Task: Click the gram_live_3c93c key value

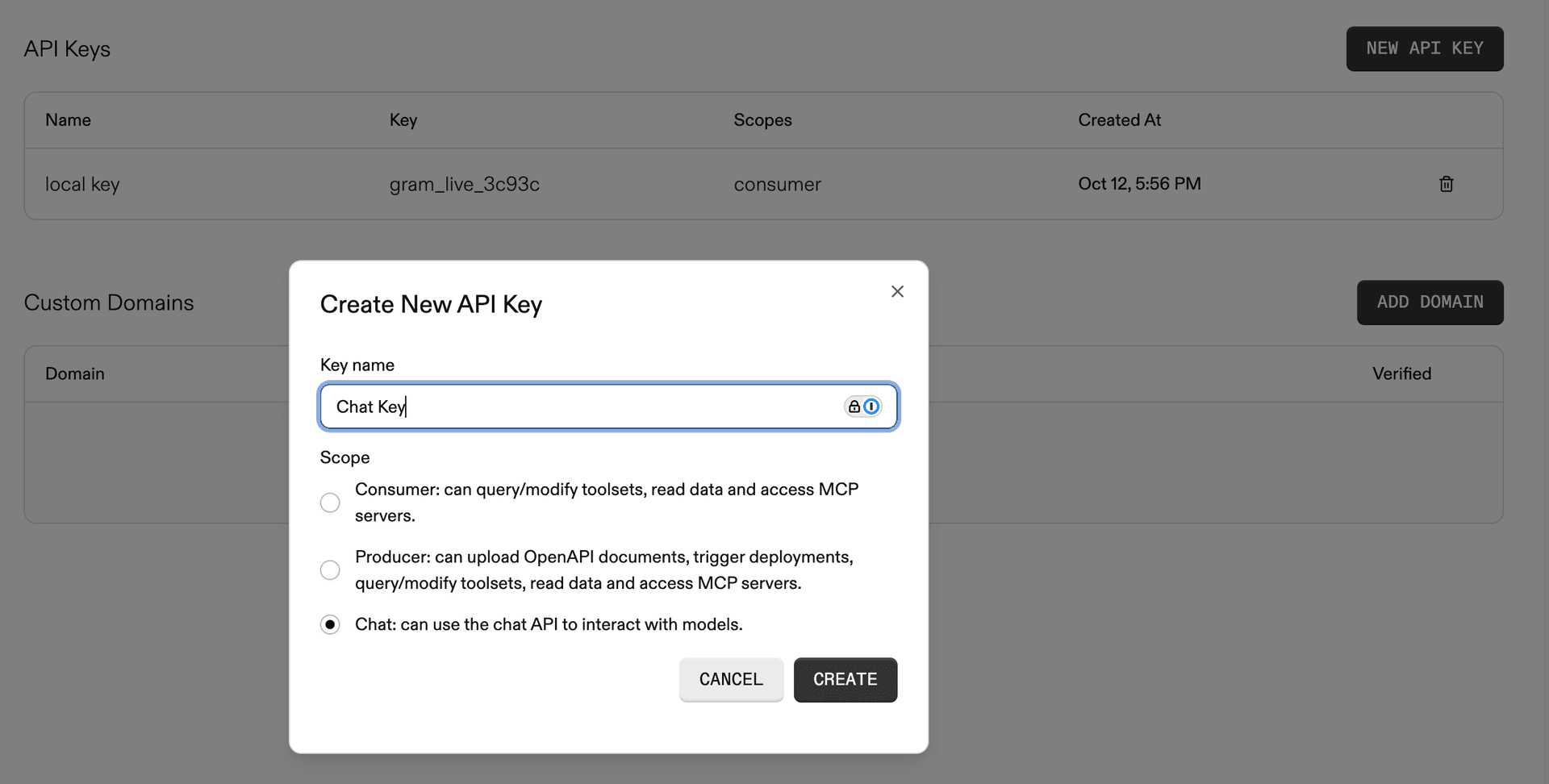Action: (465, 184)
